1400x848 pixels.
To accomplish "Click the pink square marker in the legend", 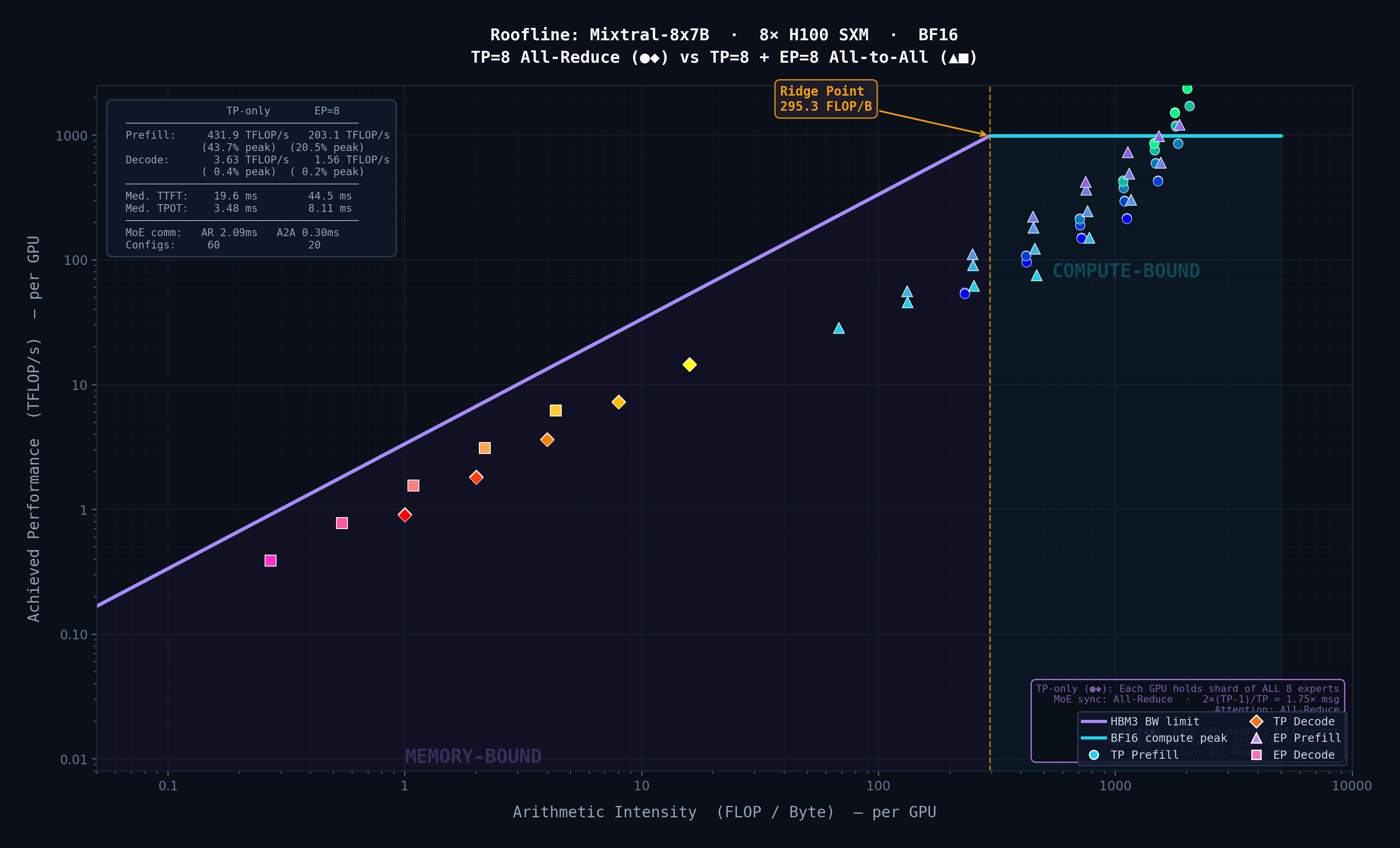I will [x=1257, y=755].
